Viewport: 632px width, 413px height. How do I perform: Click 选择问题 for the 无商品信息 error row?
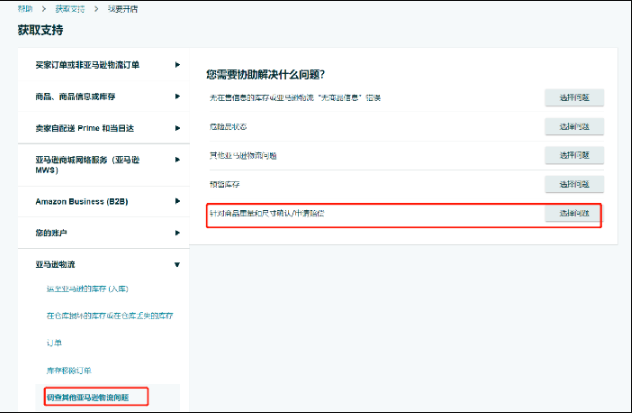click(x=574, y=98)
